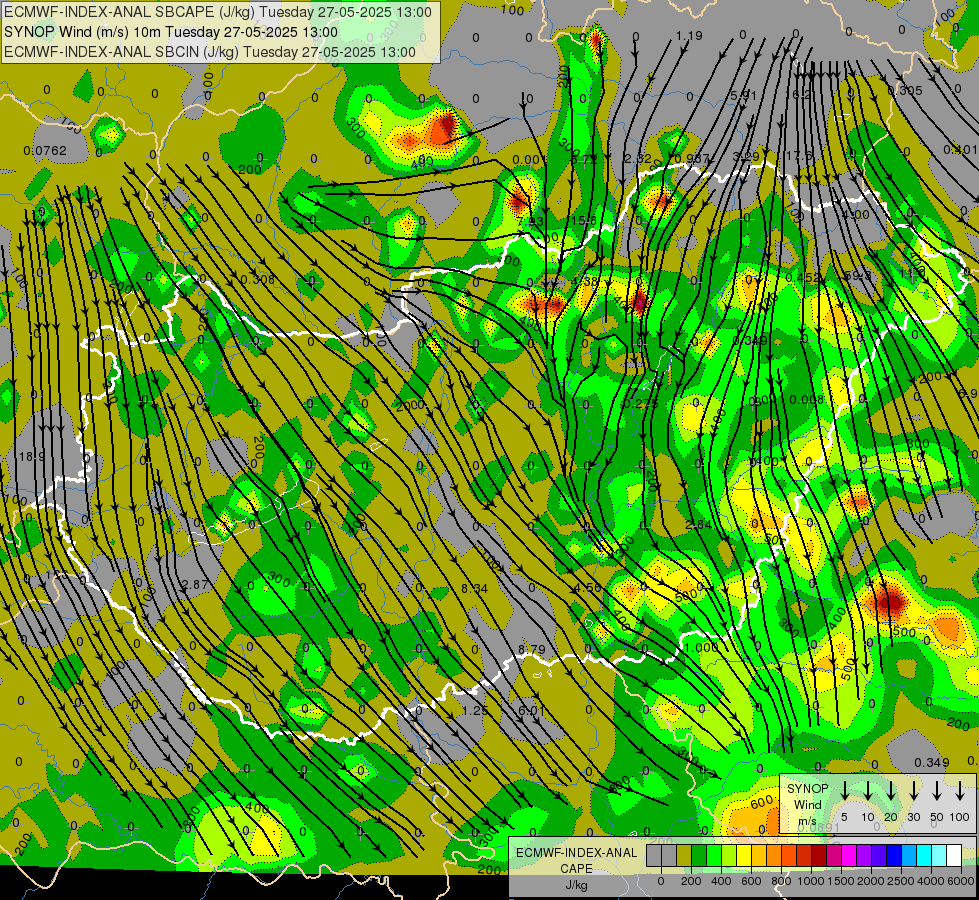Click the SYNOP Wind 10m title line
Image resolution: width=979 pixels, height=900 pixels.
pyautogui.click(x=171, y=32)
